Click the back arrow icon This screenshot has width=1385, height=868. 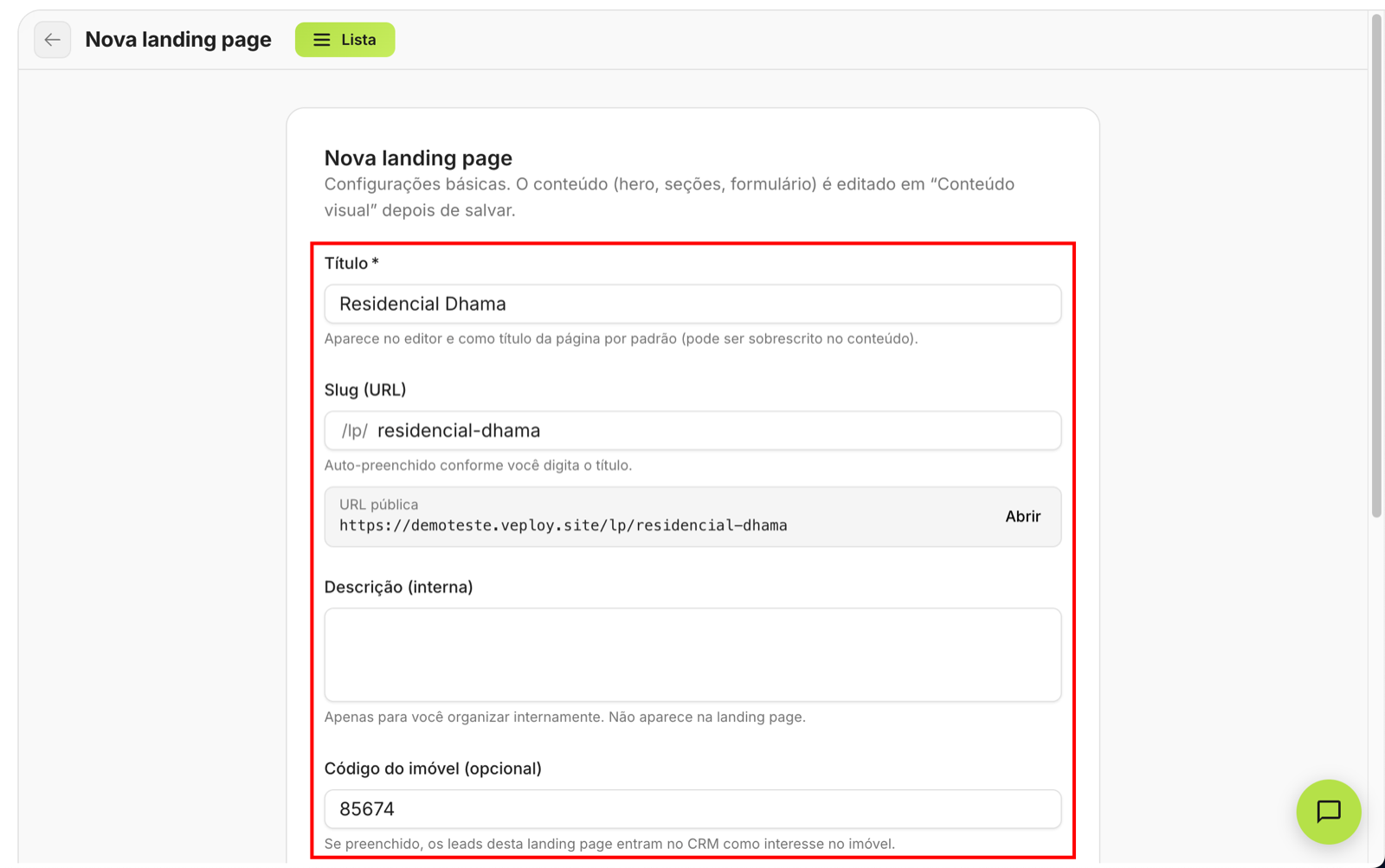(52, 40)
